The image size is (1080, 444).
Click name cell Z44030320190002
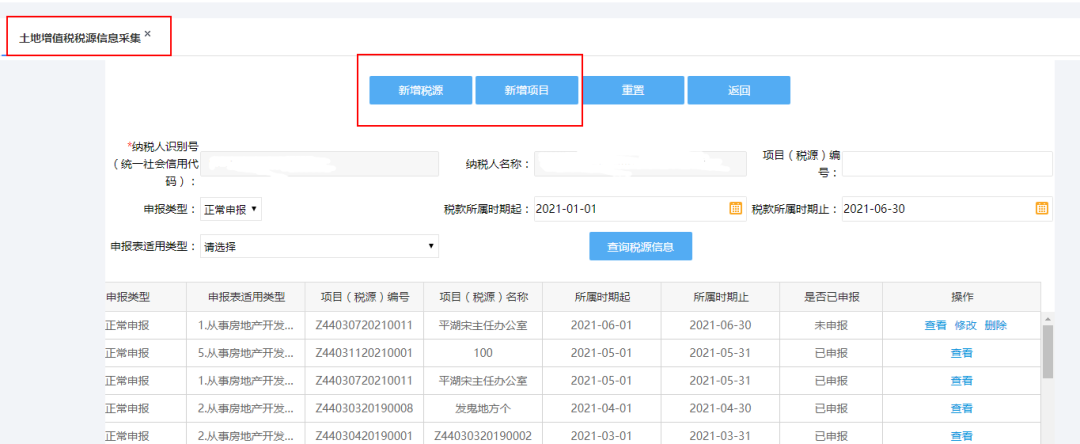[484, 436]
